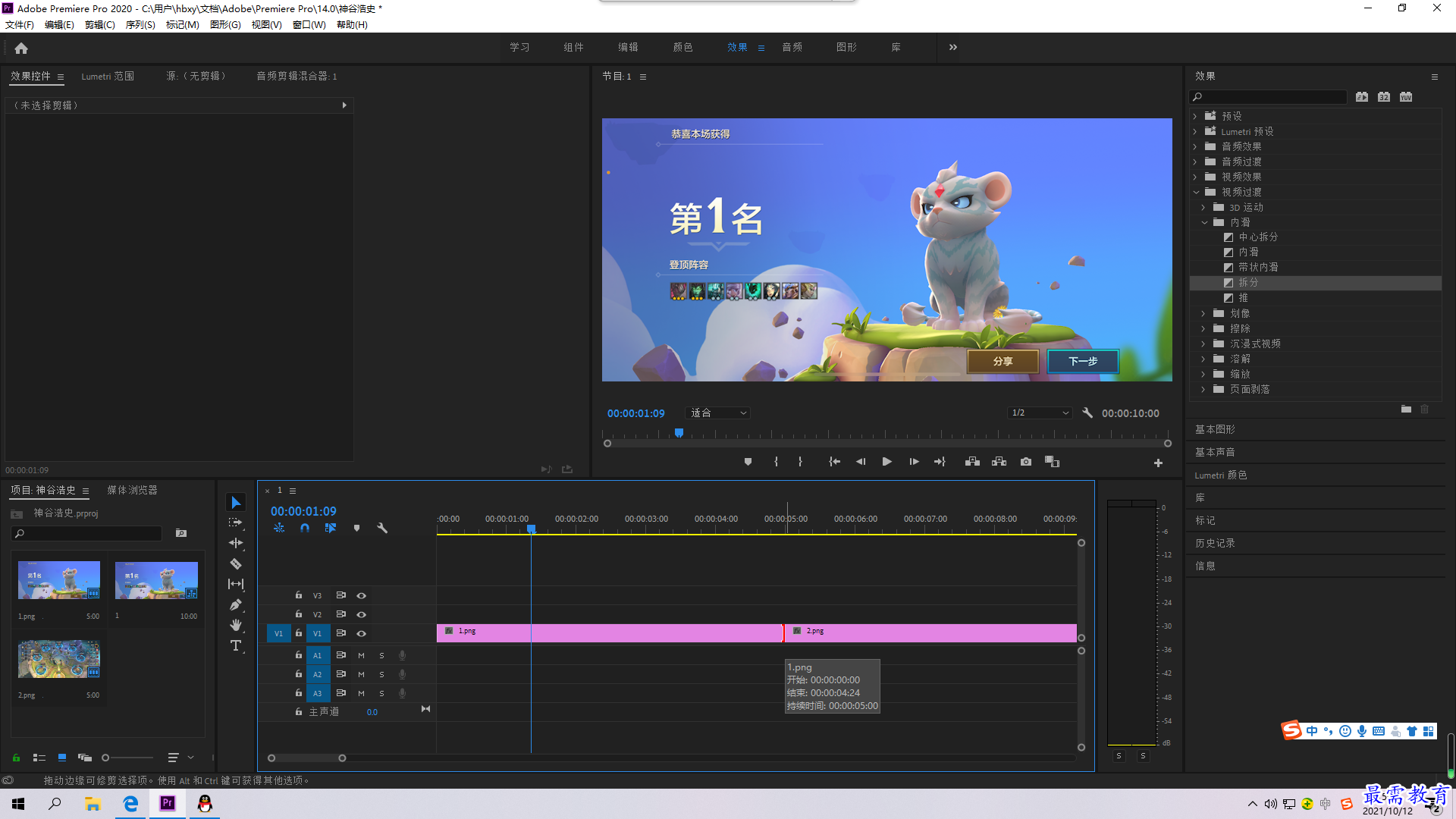The width and height of the screenshot is (1456, 819).
Task: Play the program monitor
Action: click(886, 462)
